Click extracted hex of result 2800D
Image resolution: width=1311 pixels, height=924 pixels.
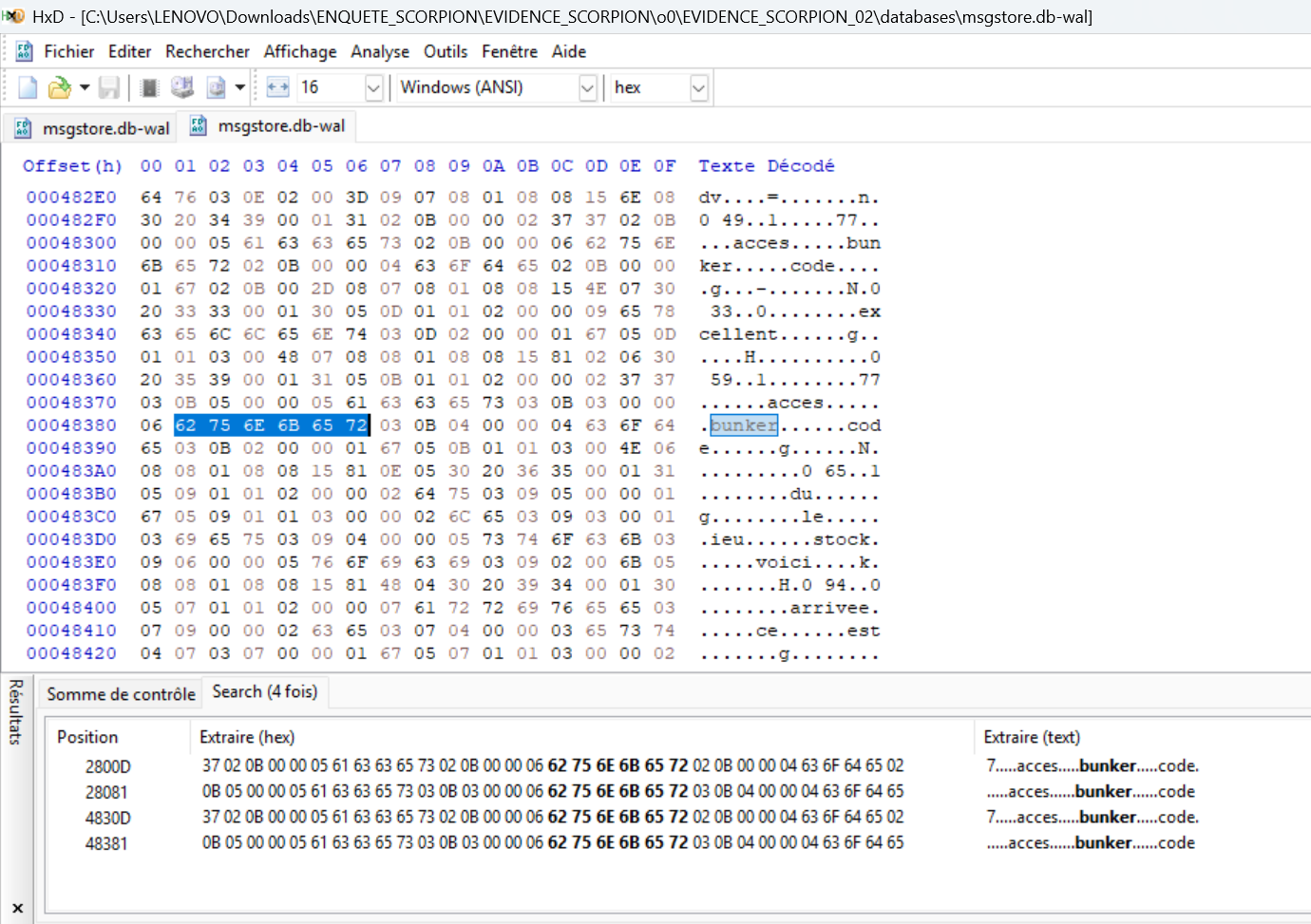tap(553, 766)
